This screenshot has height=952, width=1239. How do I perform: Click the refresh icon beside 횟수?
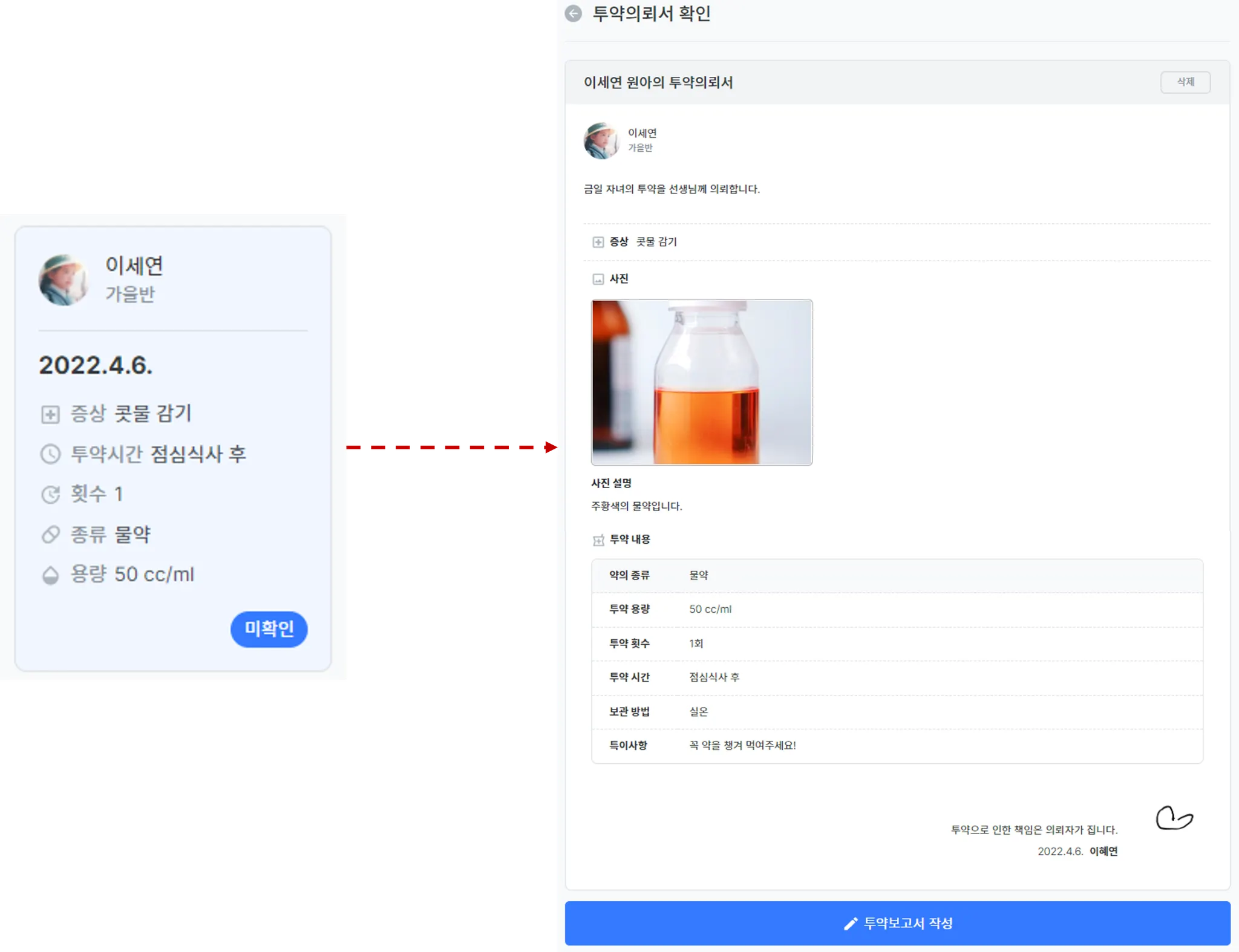pos(50,494)
